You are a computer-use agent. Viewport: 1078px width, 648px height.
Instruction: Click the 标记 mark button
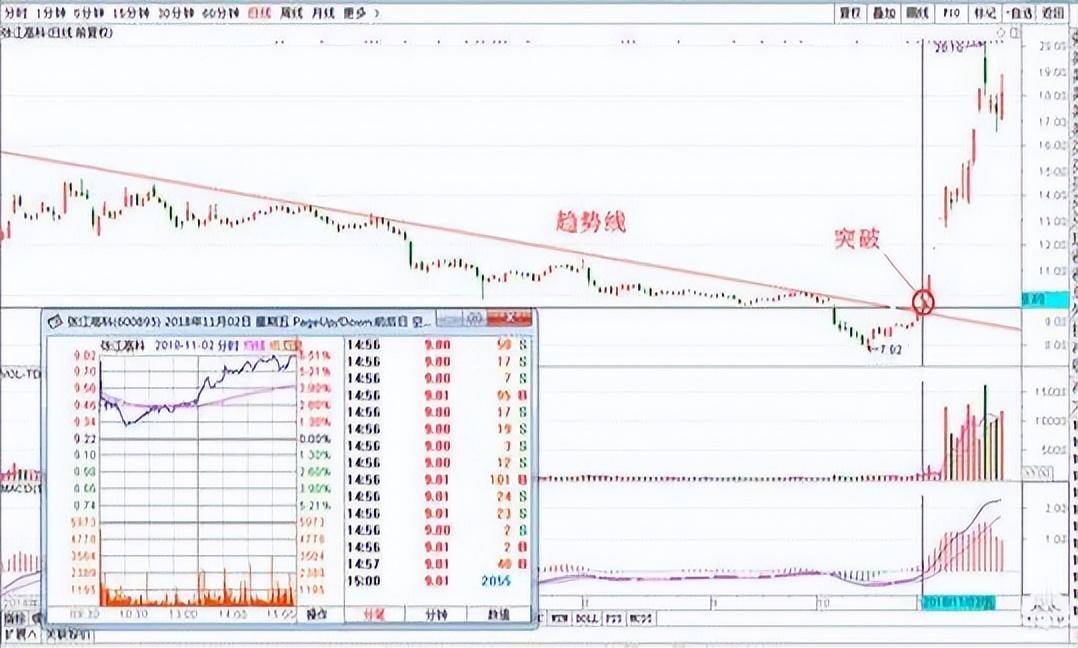pyautogui.click(x=985, y=12)
